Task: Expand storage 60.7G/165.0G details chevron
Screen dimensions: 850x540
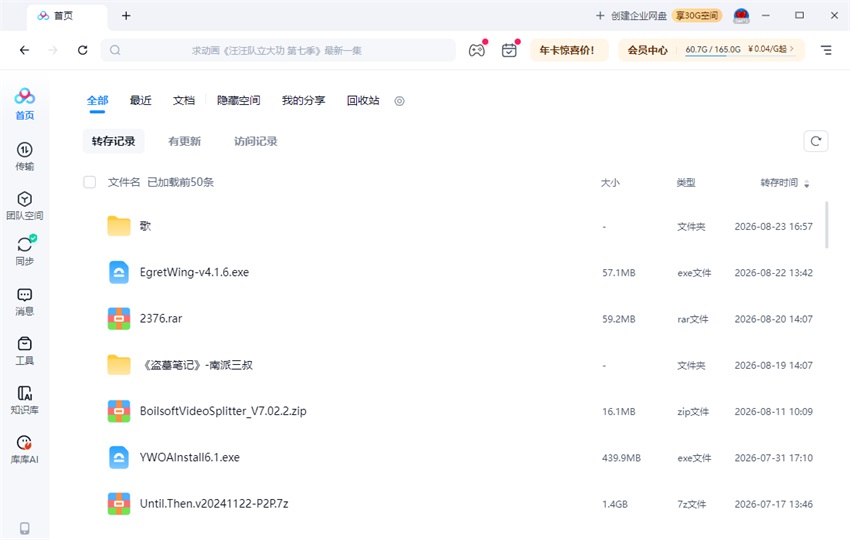Action: (x=792, y=49)
